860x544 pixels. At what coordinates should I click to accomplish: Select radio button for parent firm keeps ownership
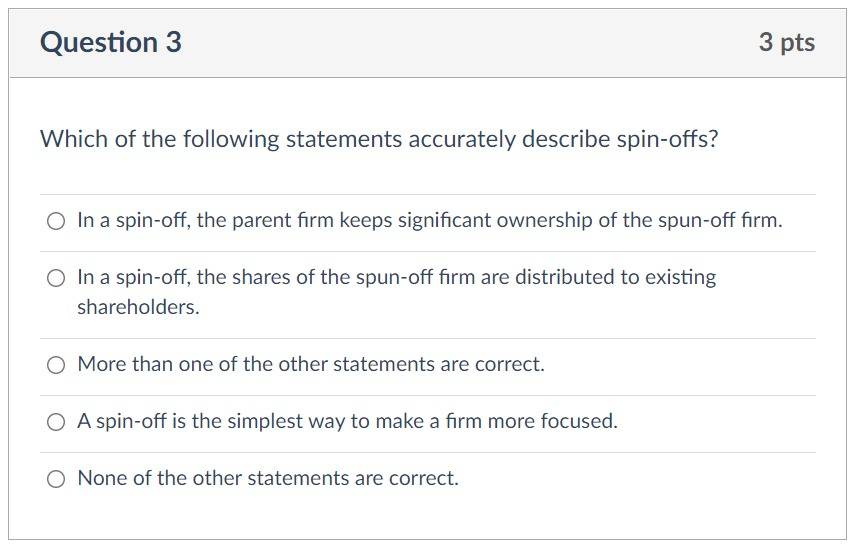pos(55,222)
